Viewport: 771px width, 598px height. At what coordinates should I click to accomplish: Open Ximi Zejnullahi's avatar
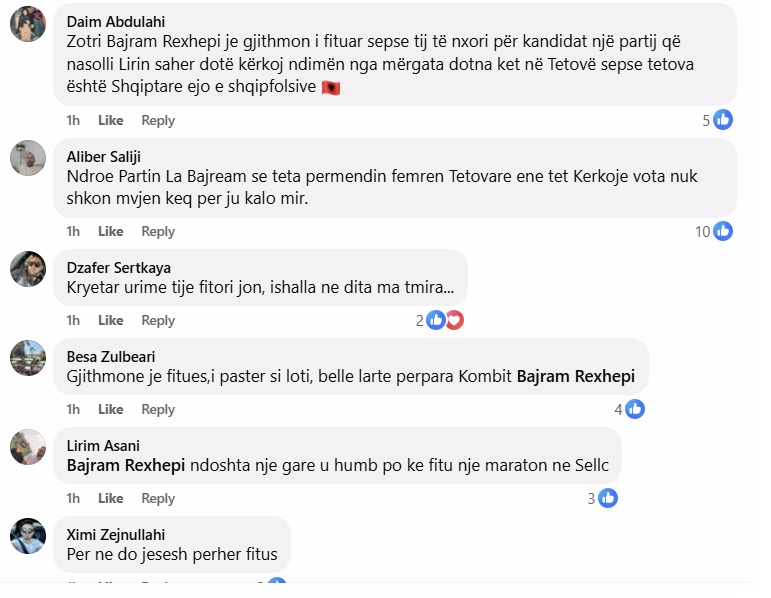(x=28, y=536)
